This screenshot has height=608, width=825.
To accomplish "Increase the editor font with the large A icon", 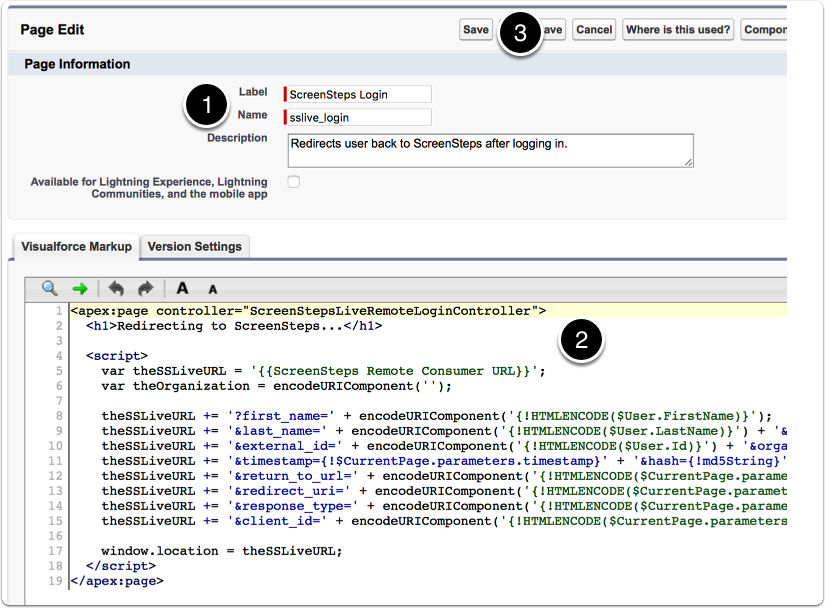I will [x=182, y=288].
